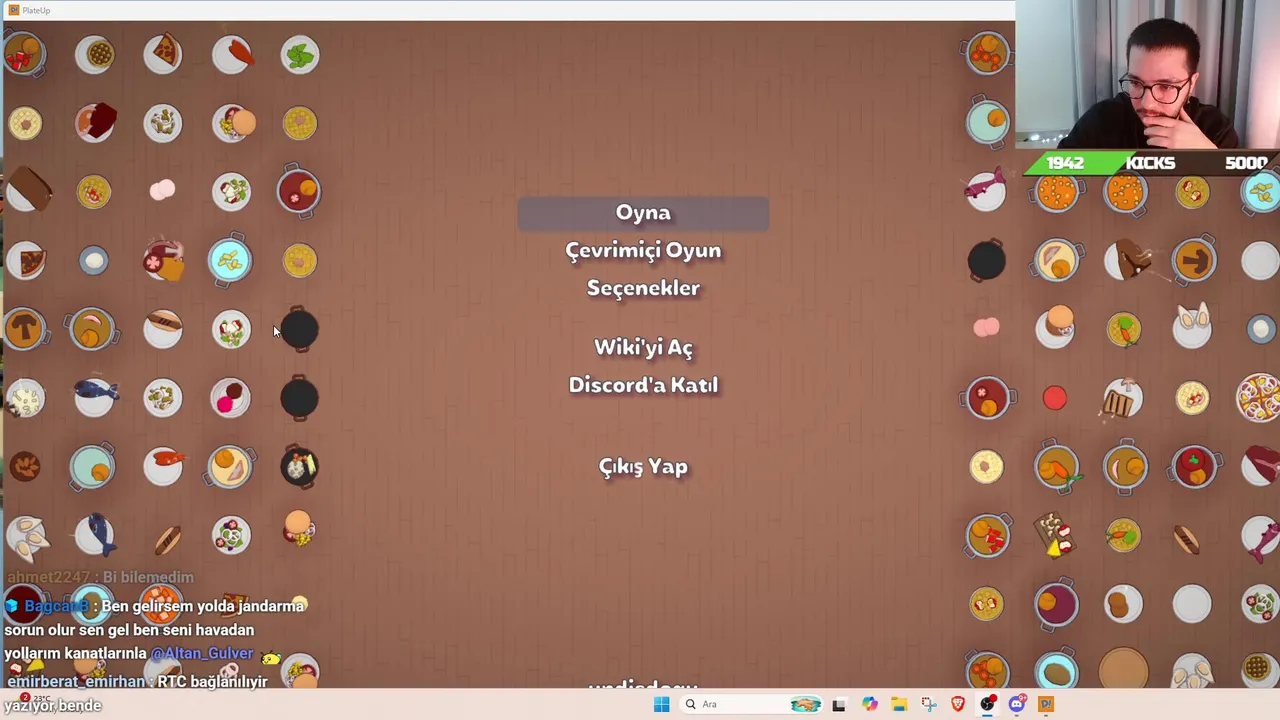
Task: Open the Windows Start menu
Action: [661, 704]
